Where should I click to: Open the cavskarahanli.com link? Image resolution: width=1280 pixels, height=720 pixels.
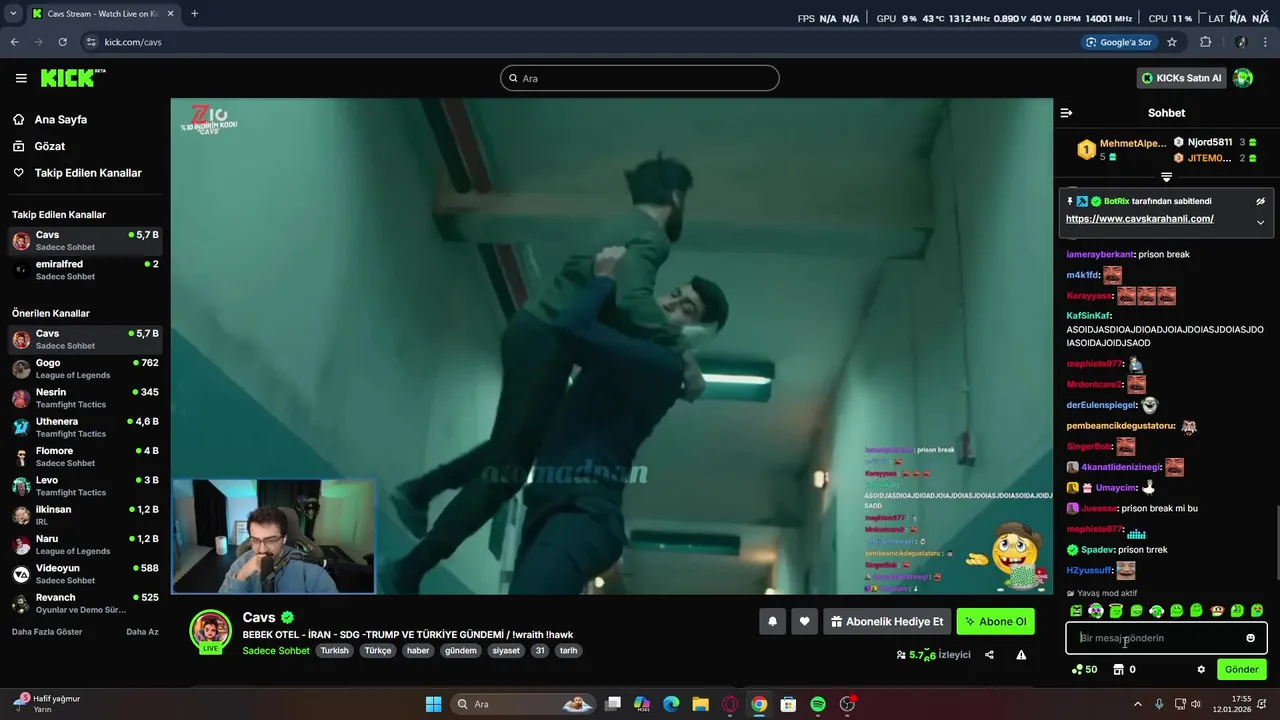(x=1139, y=219)
